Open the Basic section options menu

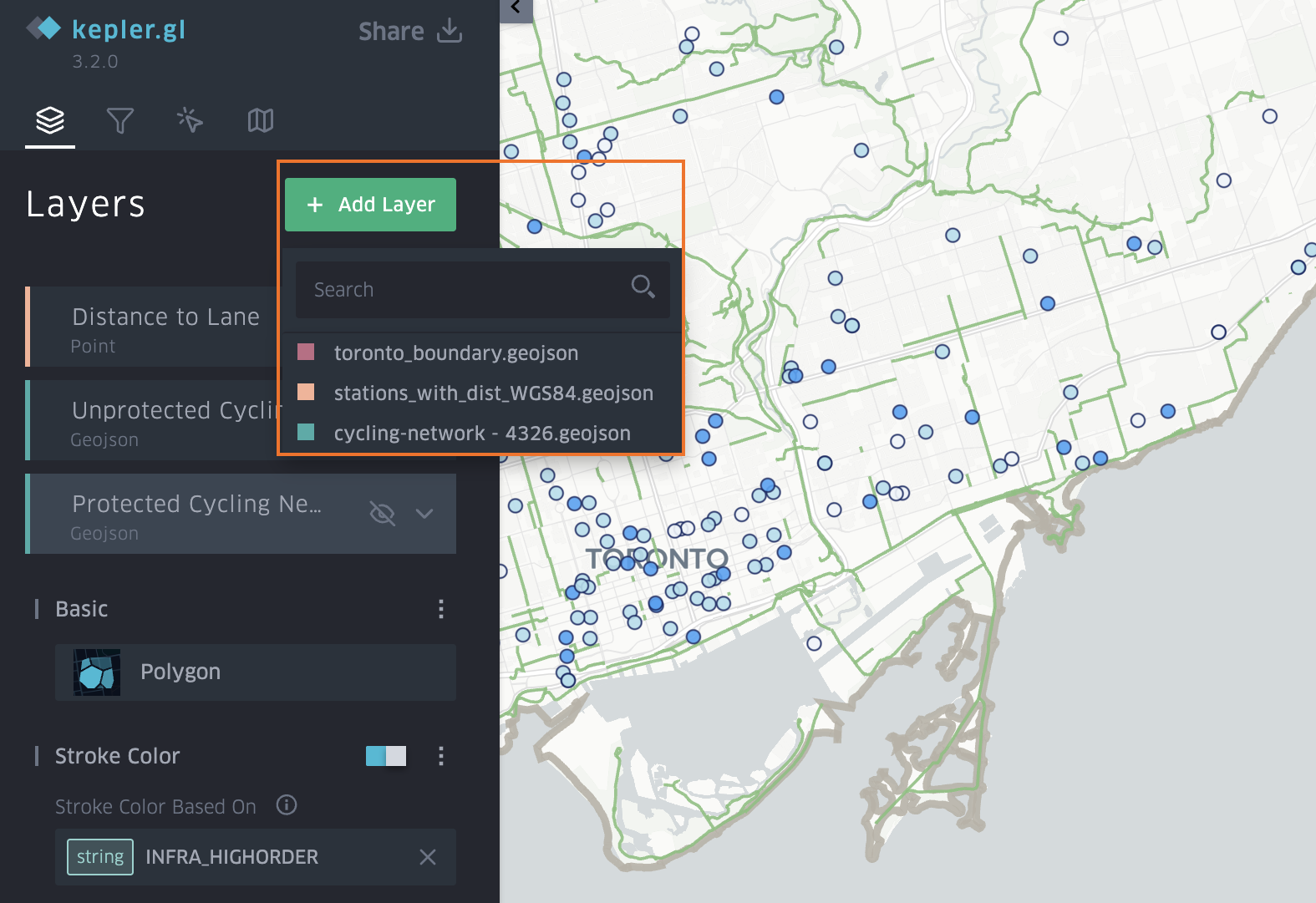(x=441, y=609)
